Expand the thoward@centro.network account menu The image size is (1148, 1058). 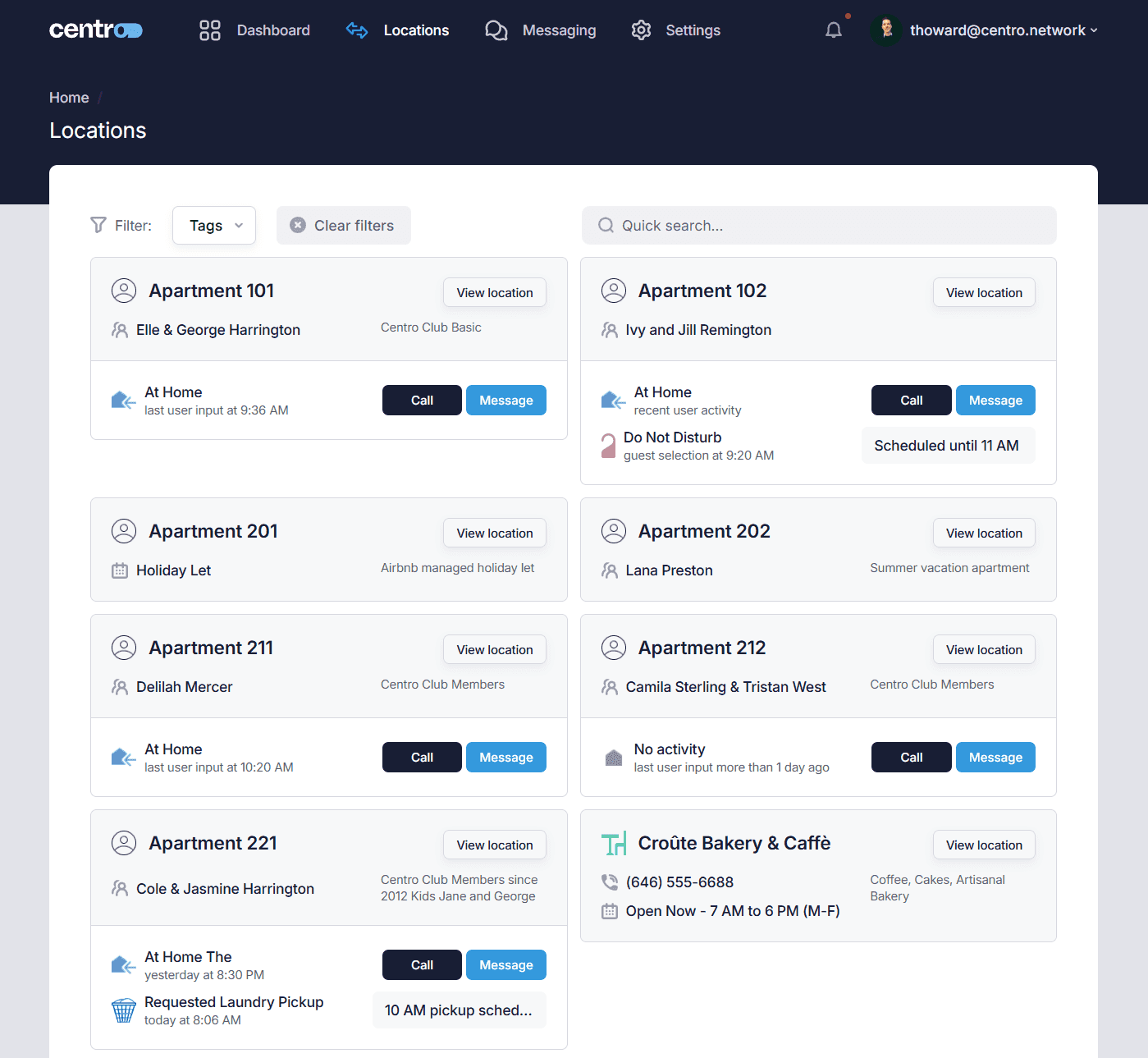(1003, 30)
